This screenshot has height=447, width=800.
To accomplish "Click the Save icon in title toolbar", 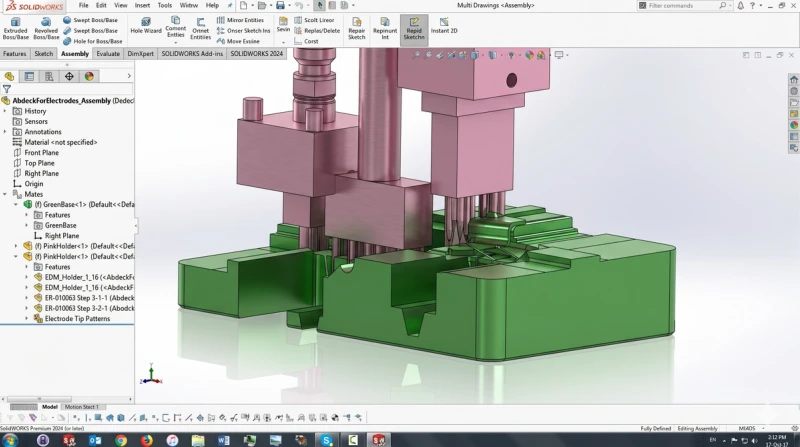I will 280,6.
